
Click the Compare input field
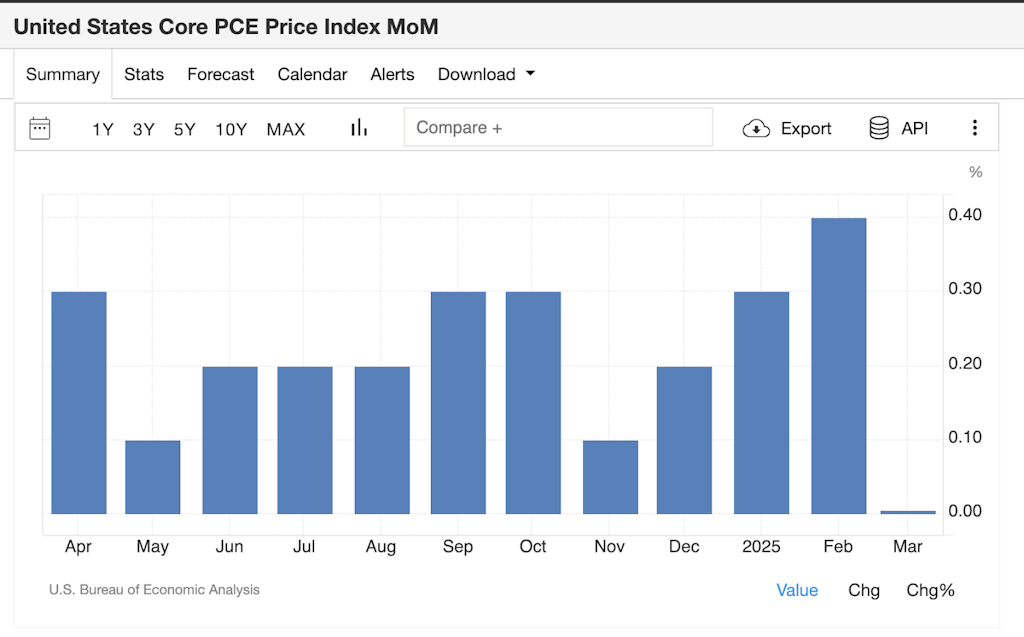click(x=558, y=128)
